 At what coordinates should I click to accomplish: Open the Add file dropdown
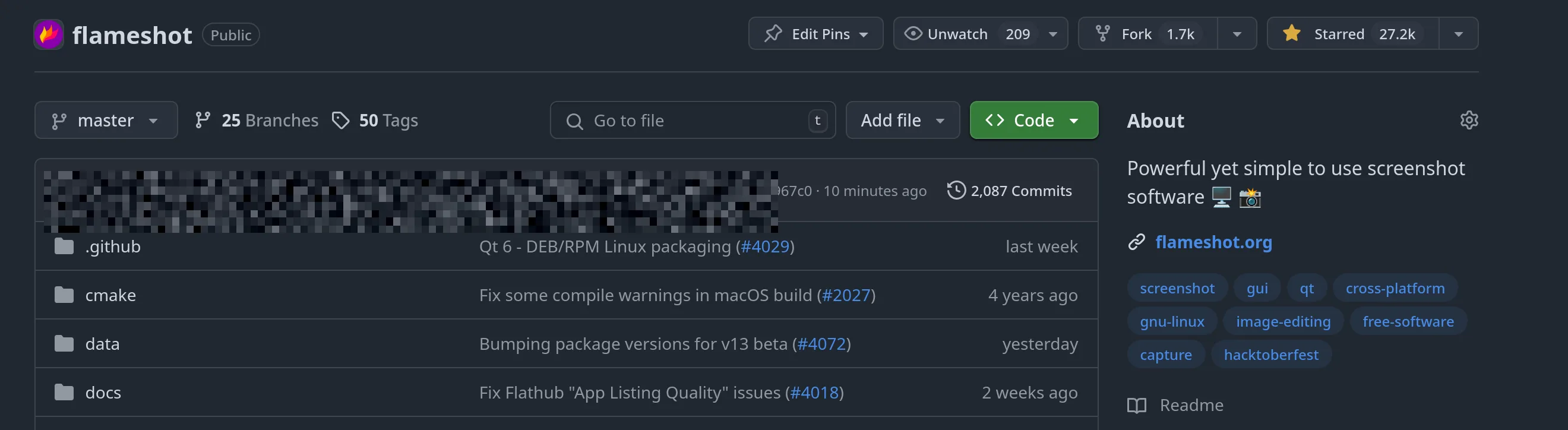pos(903,120)
